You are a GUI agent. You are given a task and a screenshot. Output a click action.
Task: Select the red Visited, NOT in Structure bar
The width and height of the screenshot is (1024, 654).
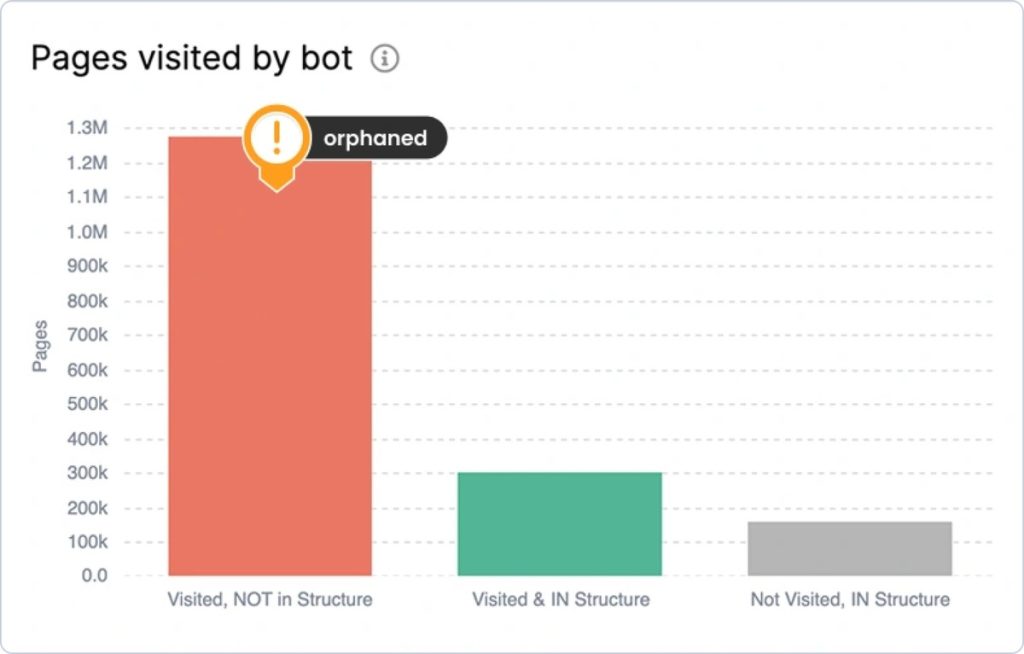point(270,380)
